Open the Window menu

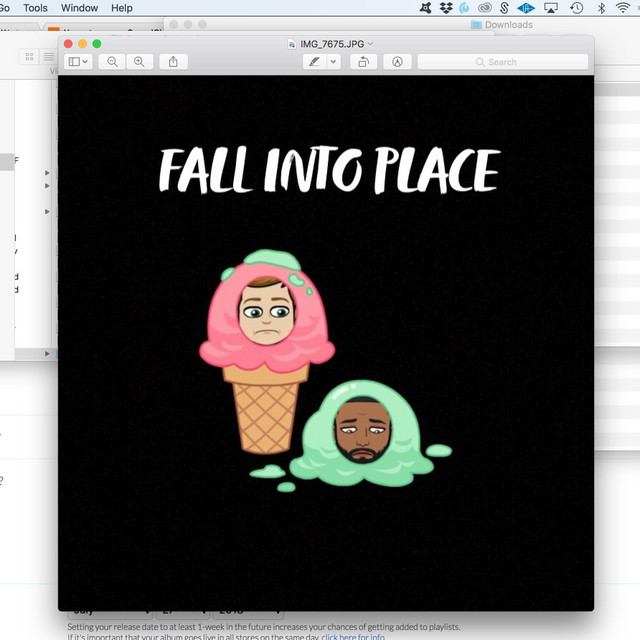click(80, 8)
